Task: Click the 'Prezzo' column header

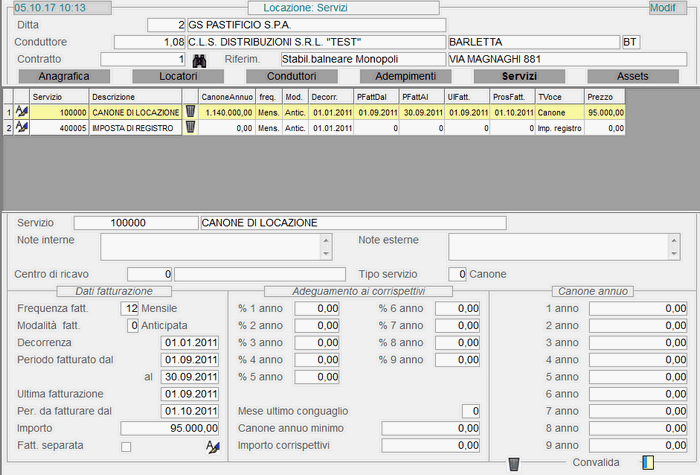Action: pyautogui.click(x=605, y=97)
